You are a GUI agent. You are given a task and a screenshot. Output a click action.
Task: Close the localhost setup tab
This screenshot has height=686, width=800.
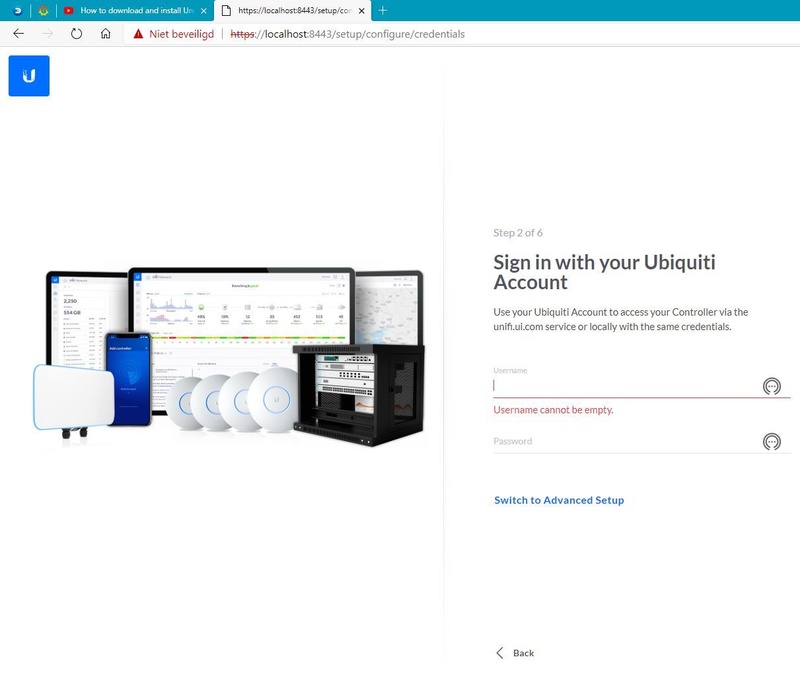coord(361,11)
